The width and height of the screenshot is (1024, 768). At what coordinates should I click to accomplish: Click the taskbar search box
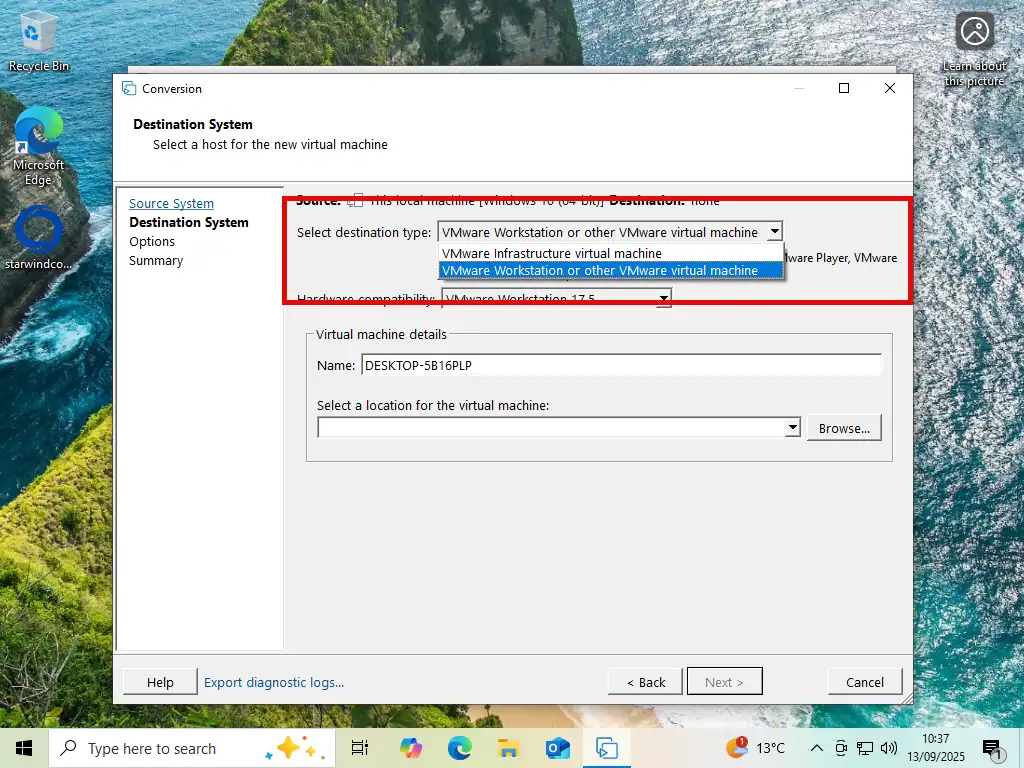point(192,748)
